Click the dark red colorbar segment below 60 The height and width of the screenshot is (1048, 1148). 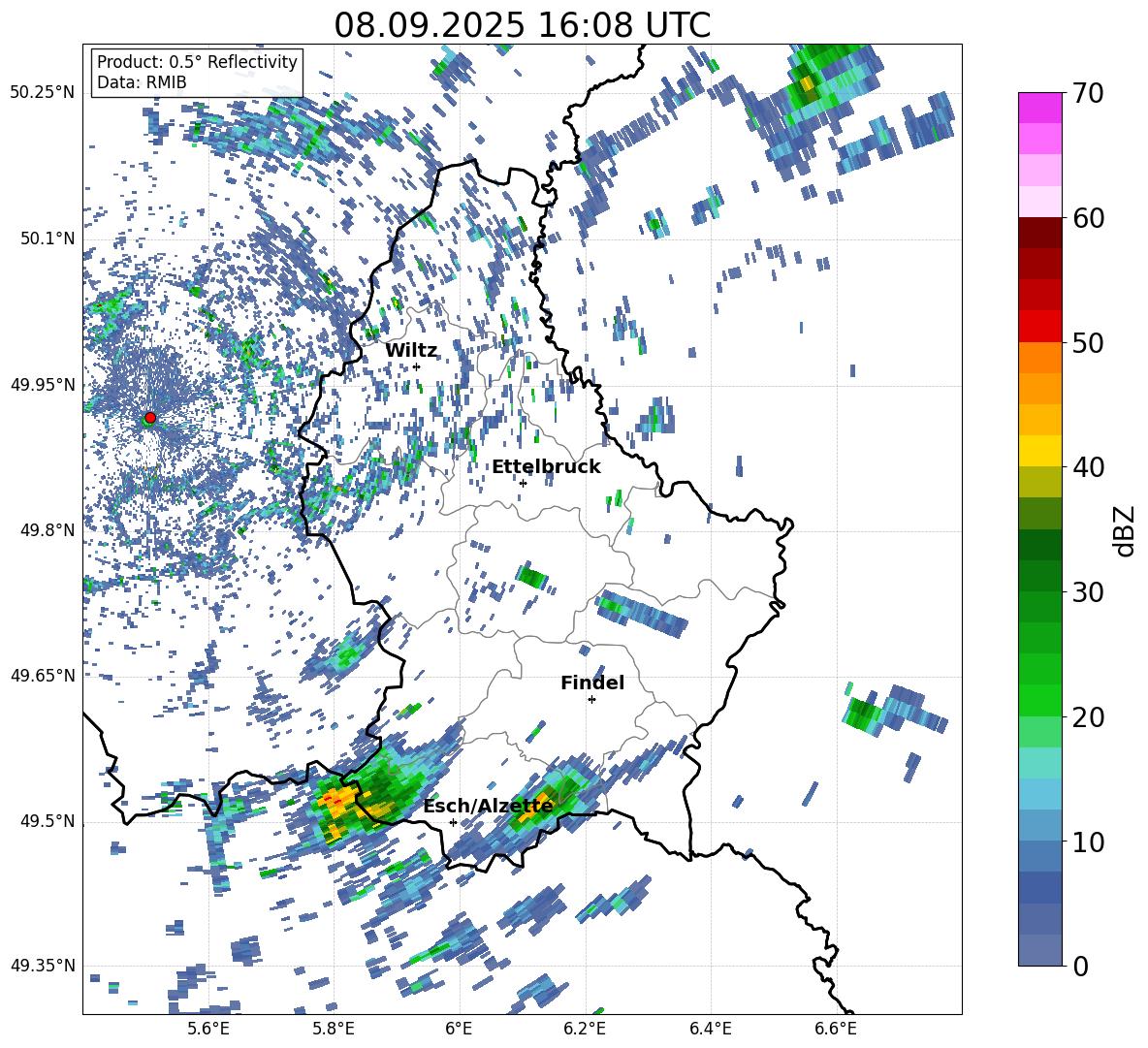(x=1039, y=233)
